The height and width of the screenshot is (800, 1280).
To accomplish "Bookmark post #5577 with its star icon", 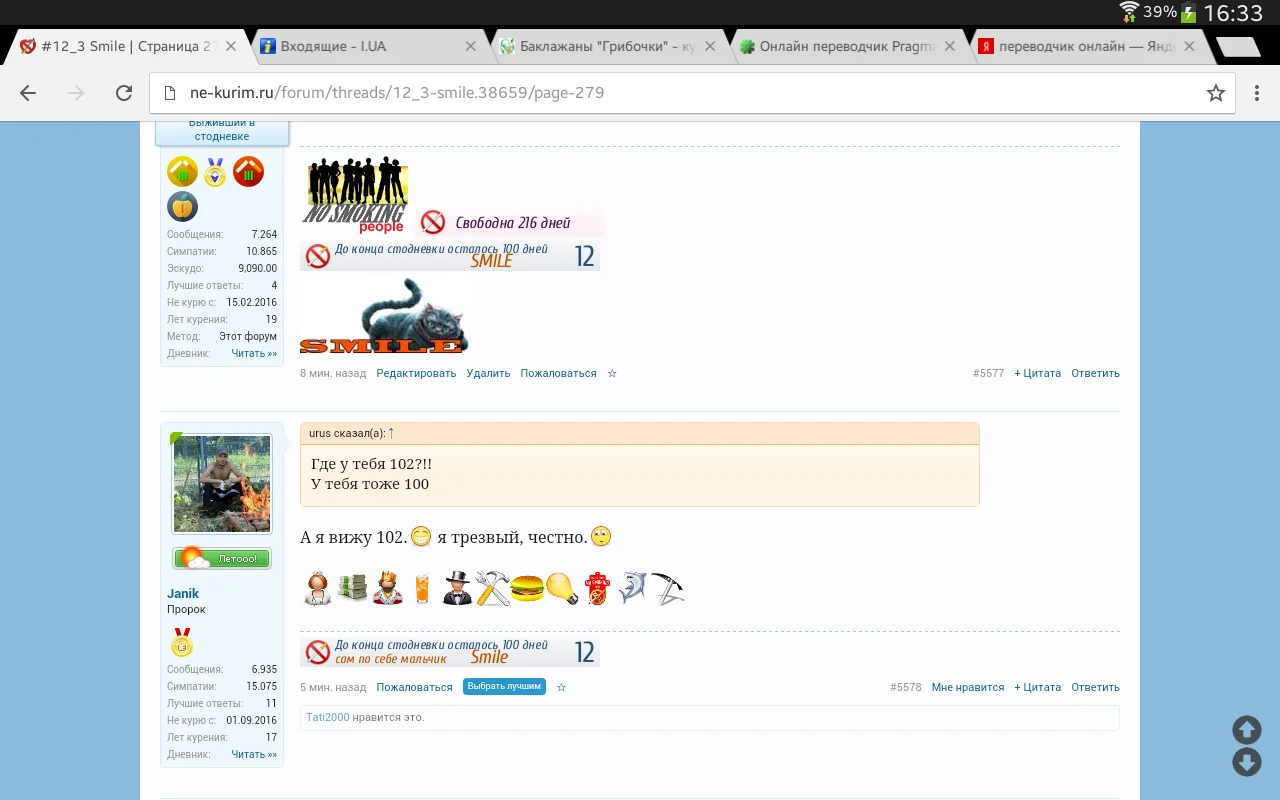I will [x=612, y=373].
